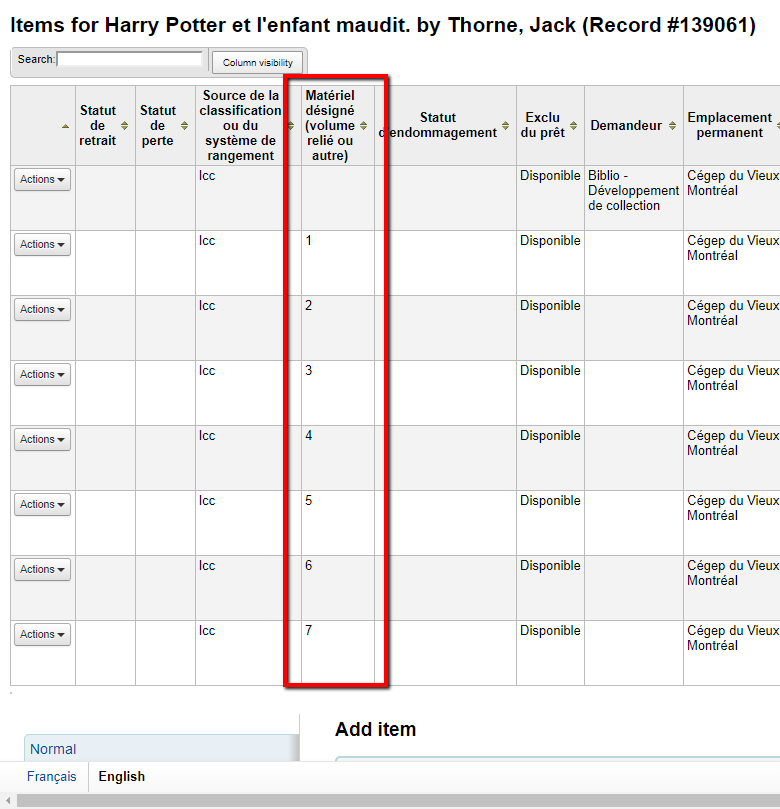Screen dimensions: 780x809
Task: Sort by Matériel désigné column arrows
Action: 363,126
